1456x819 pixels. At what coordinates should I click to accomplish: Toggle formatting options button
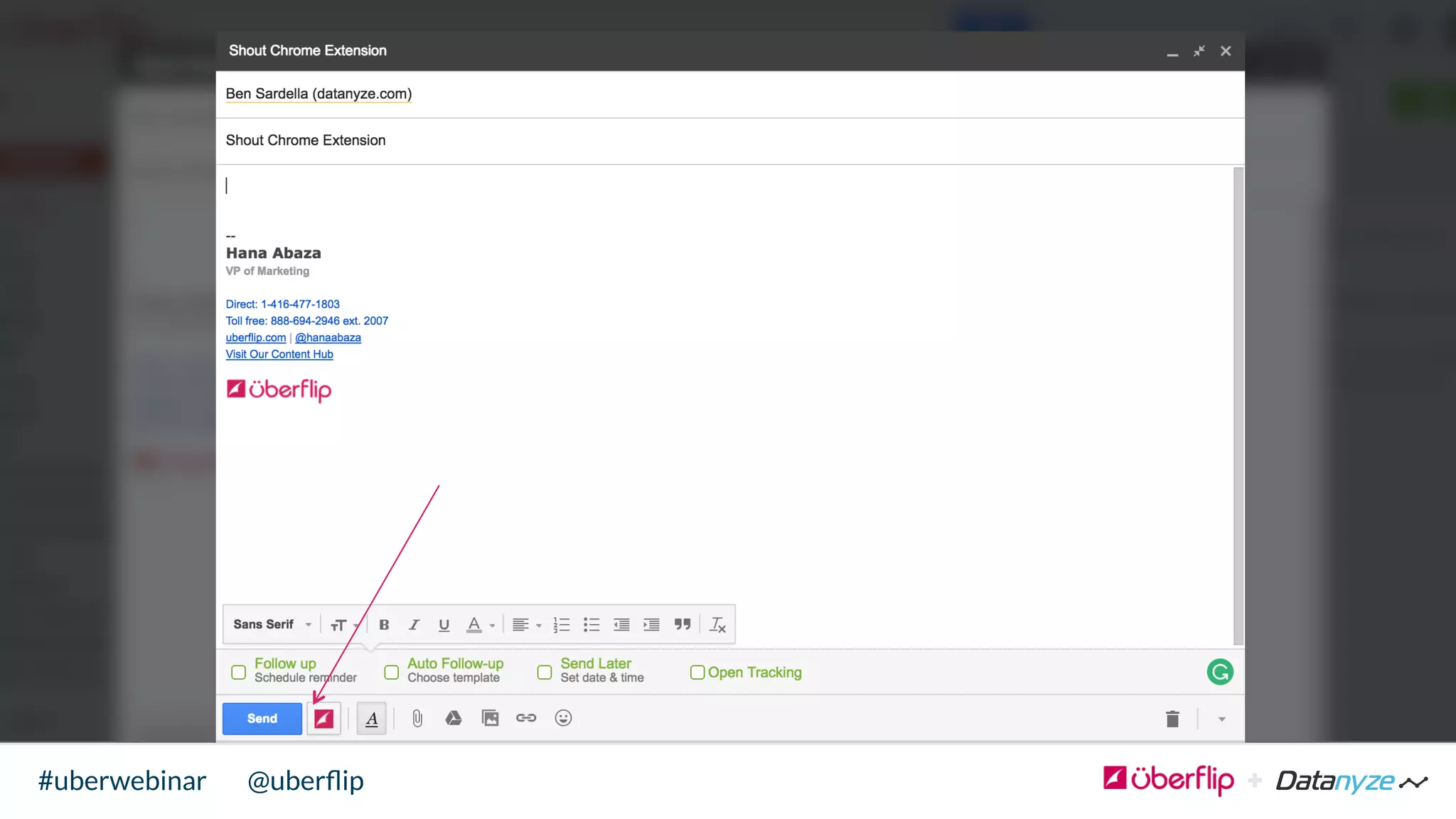(371, 718)
